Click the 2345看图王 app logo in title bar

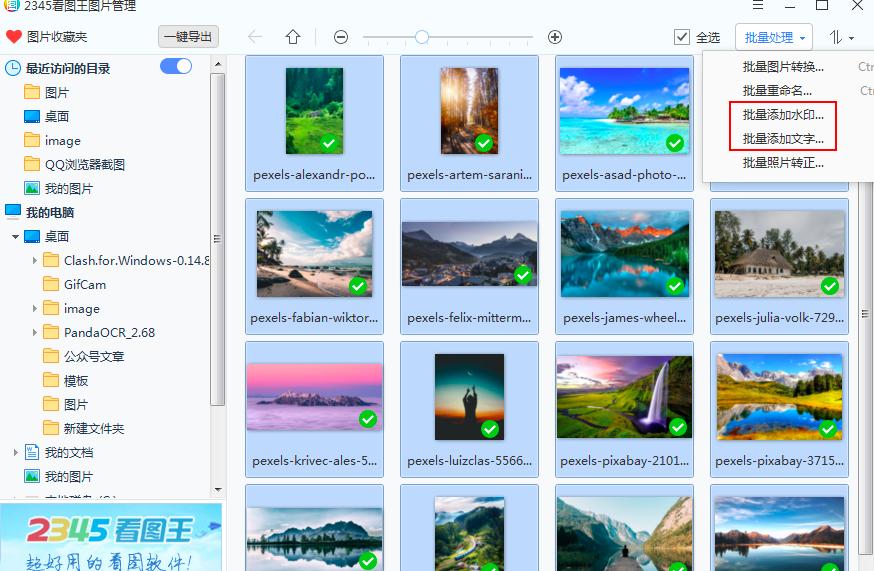[11, 6]
